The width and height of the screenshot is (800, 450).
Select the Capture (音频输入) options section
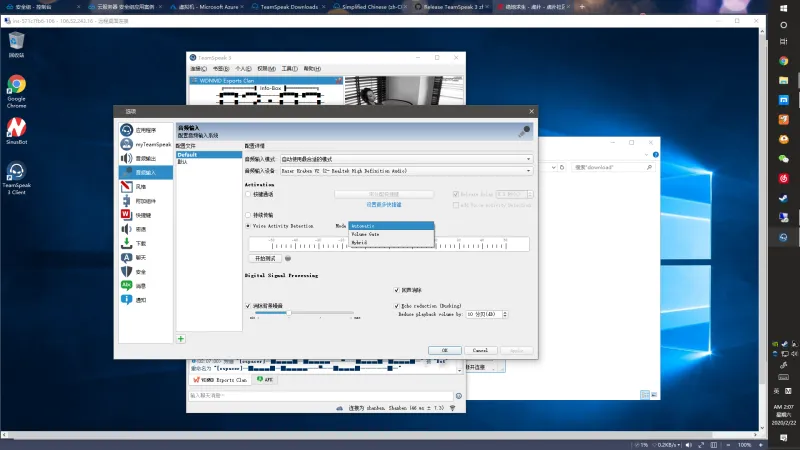(x=145, y=172)
